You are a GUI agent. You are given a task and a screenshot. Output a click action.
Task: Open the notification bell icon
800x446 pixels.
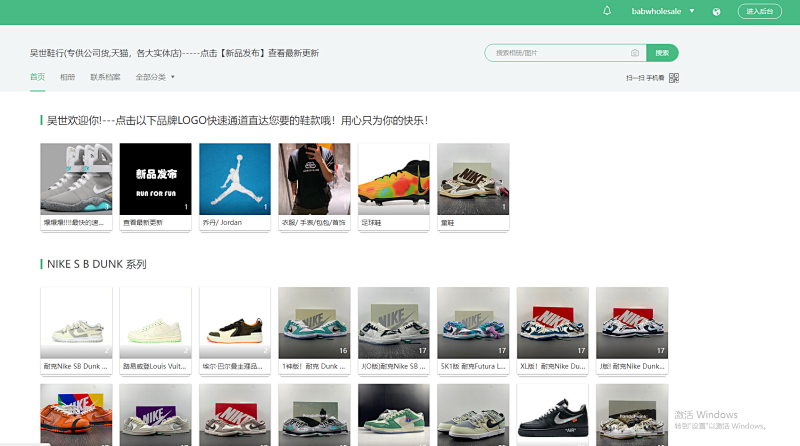click(607, 11)
